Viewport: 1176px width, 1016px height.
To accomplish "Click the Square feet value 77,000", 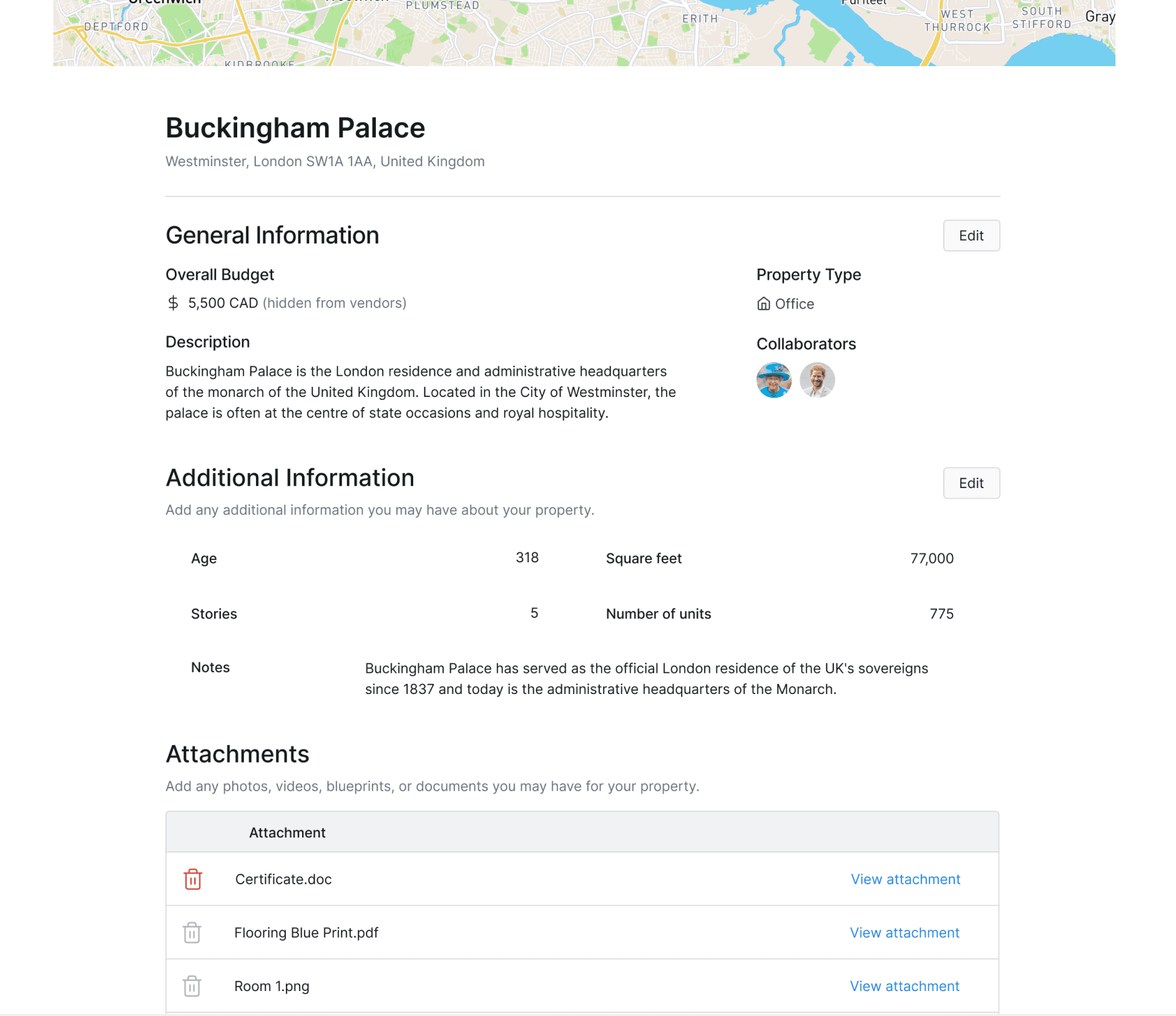I will pos(932,558).
